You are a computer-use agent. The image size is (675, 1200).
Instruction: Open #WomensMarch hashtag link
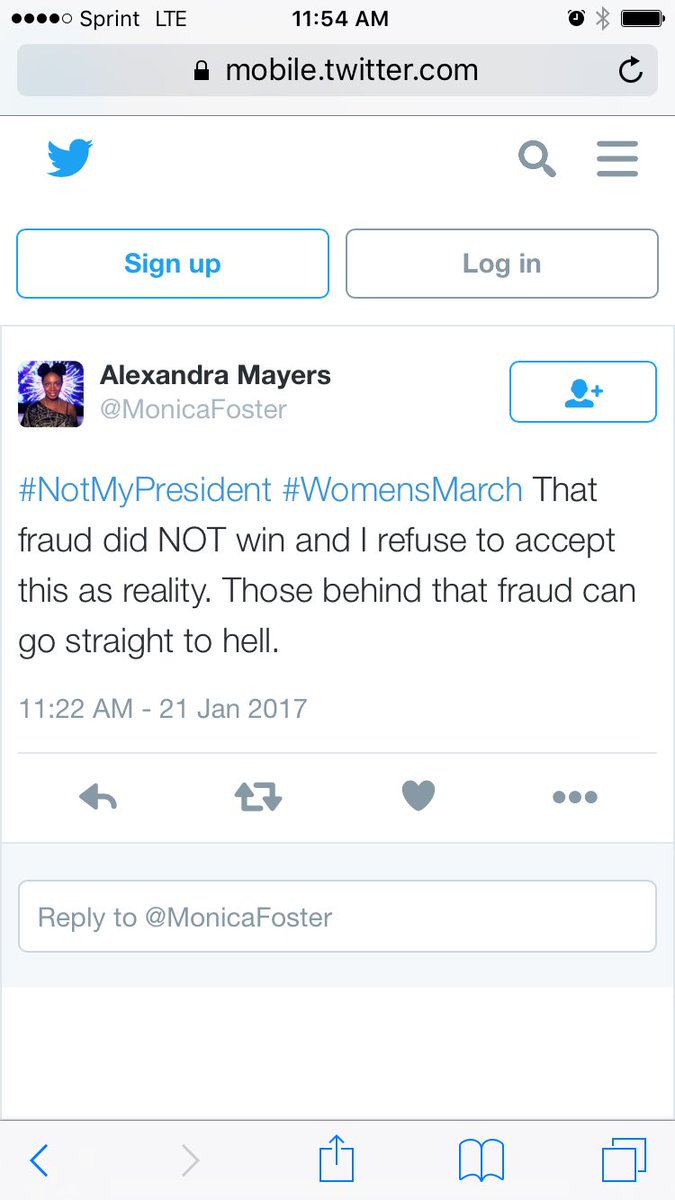click(x=402, y=490)
